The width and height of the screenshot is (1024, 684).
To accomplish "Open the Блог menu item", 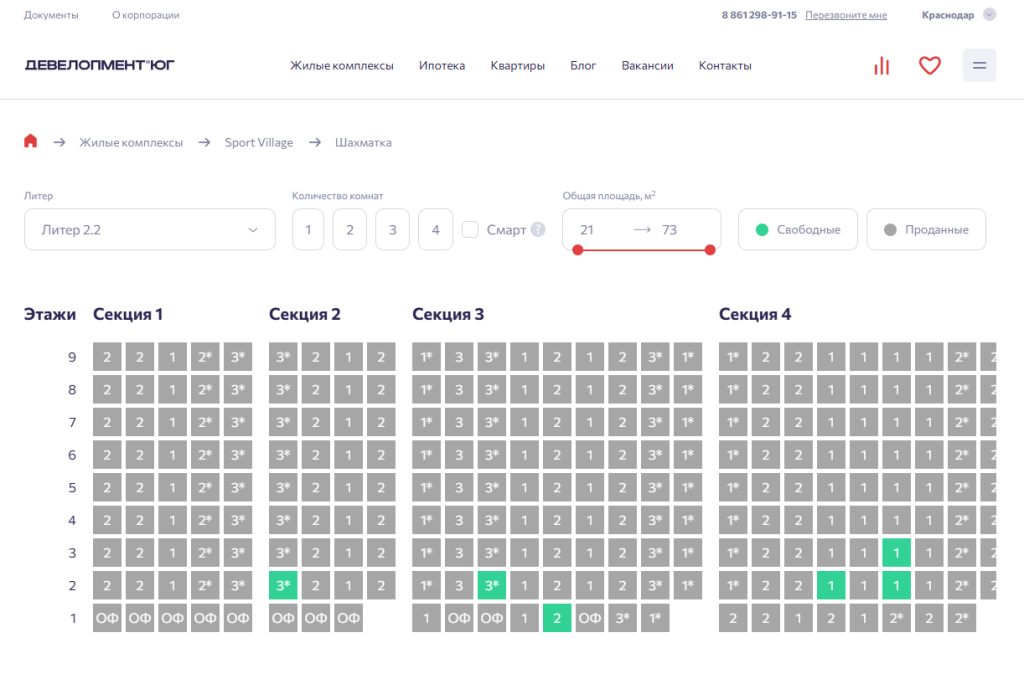I will pos(583,65).
